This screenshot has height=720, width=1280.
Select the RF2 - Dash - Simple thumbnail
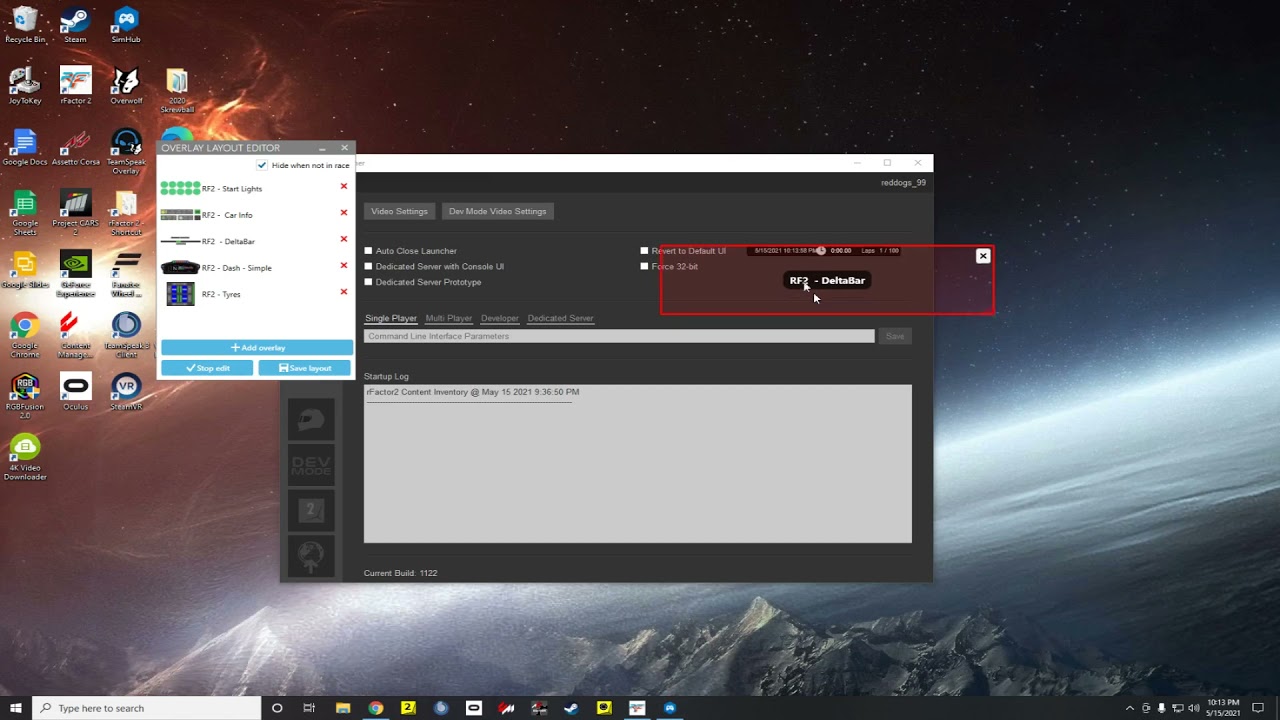180,268
